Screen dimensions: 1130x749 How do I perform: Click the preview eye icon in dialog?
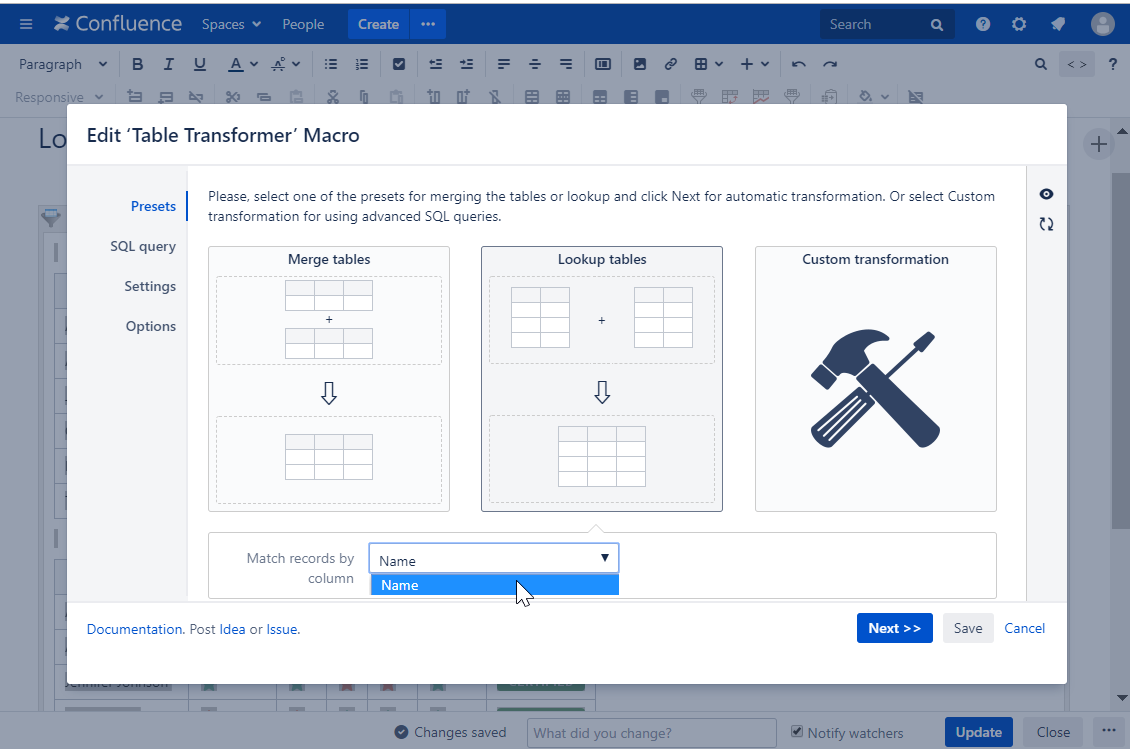[1046, 194]
